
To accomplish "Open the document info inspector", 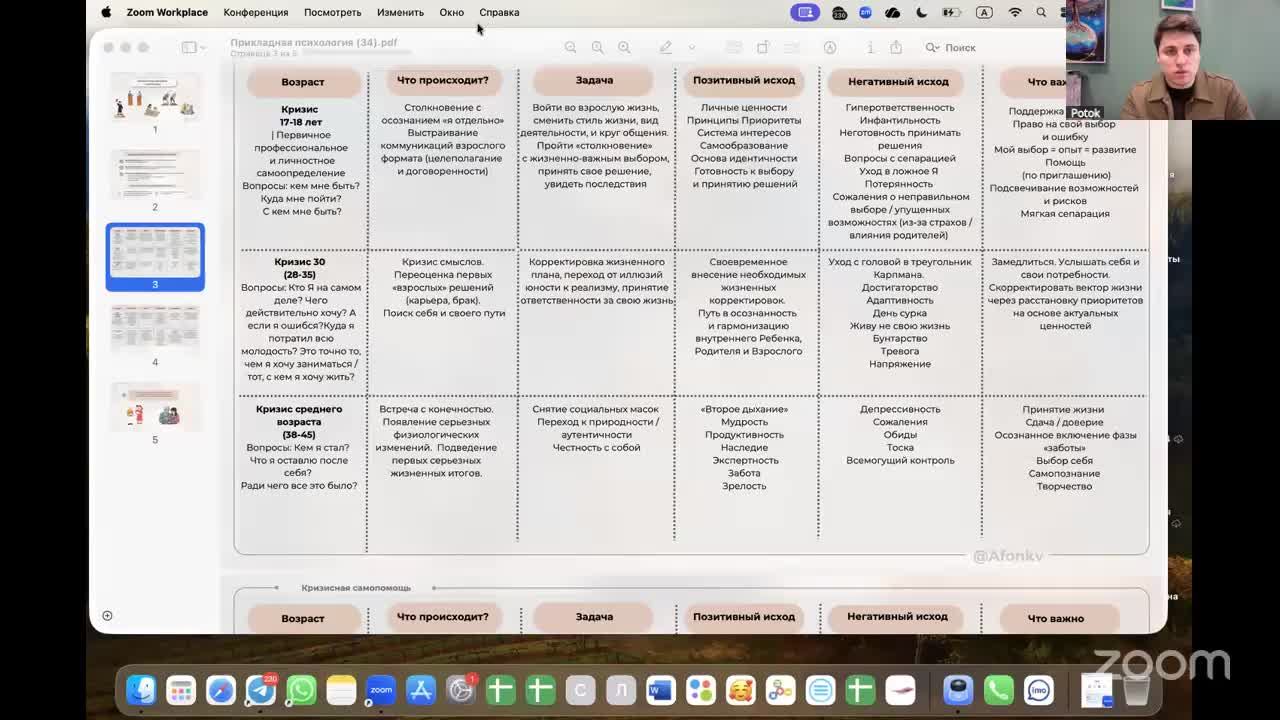I will (870, 47).
